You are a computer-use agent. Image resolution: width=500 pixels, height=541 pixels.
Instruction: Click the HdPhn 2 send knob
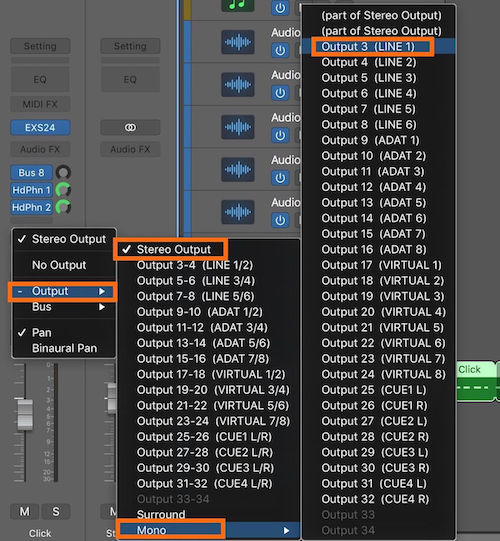coord(63,207)
